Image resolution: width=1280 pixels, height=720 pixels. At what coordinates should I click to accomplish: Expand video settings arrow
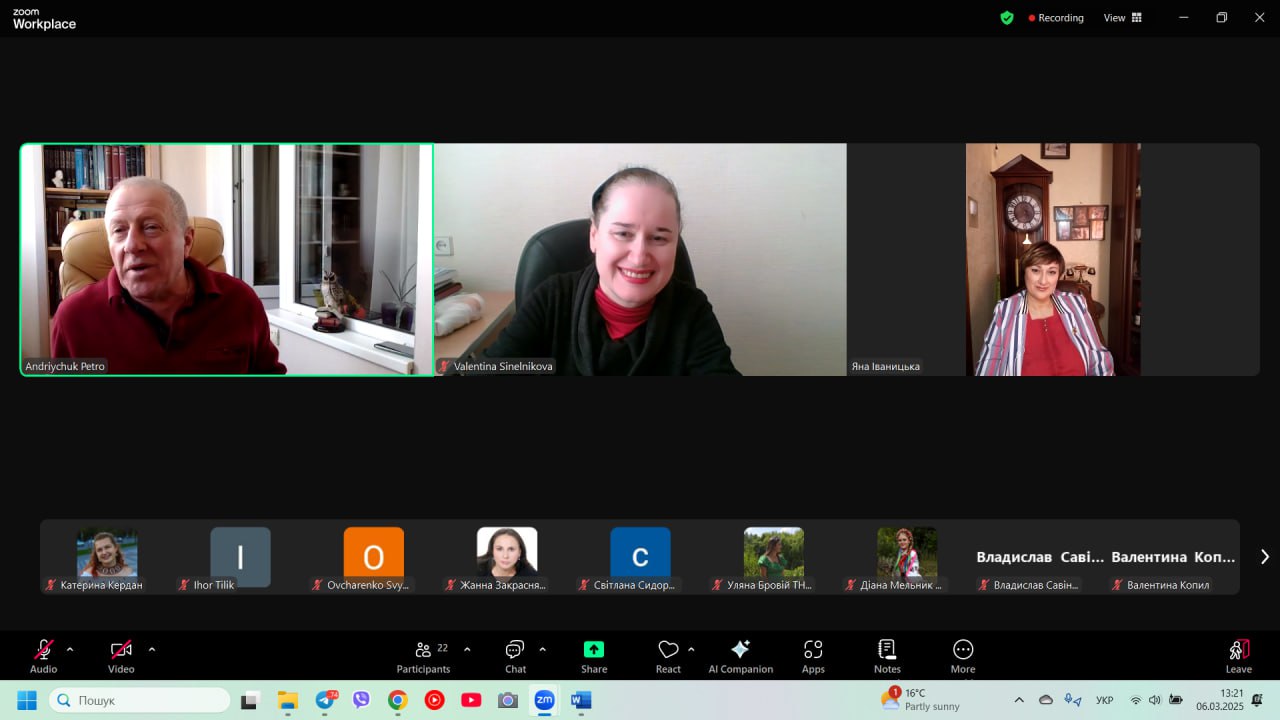[152, 649]
